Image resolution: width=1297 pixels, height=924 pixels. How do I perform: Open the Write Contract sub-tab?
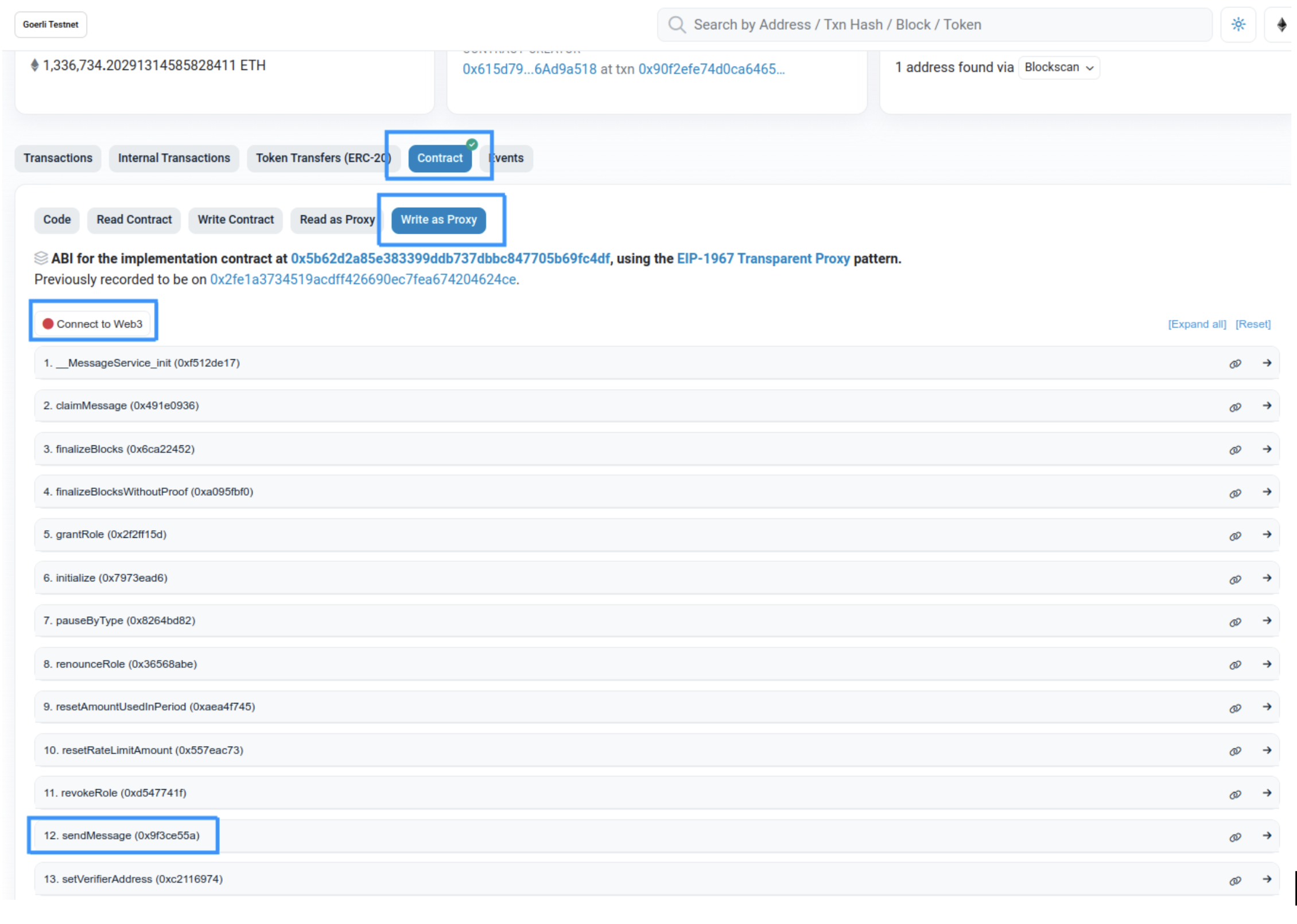click(236, 220)
